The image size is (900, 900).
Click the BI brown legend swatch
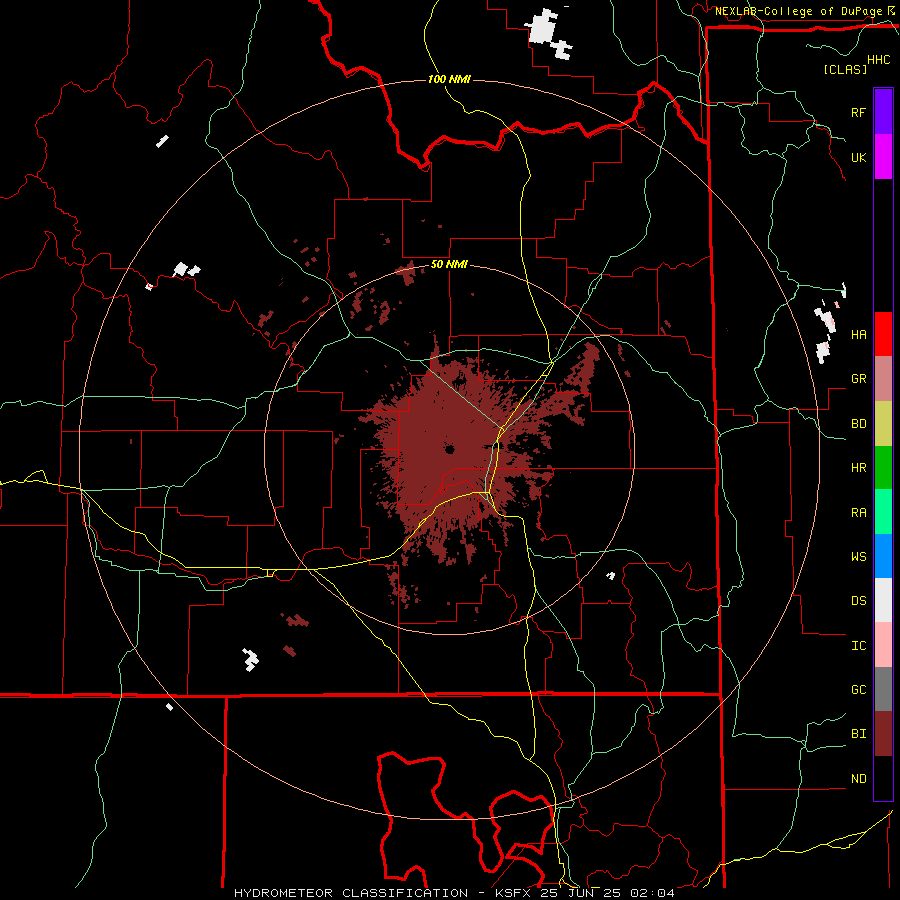click(x=883, y=734)
